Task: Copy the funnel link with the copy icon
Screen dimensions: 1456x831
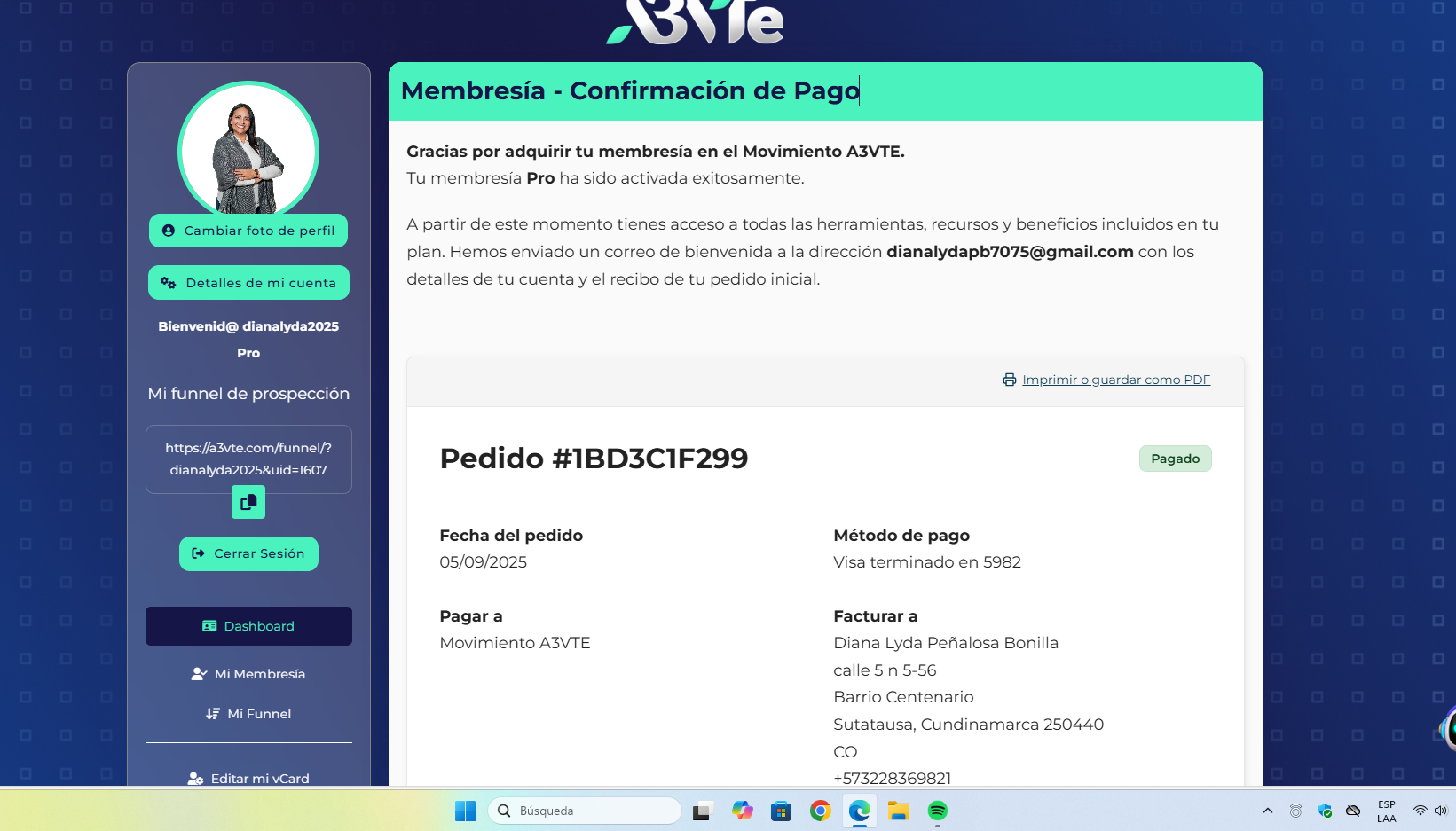Action: 248,502
